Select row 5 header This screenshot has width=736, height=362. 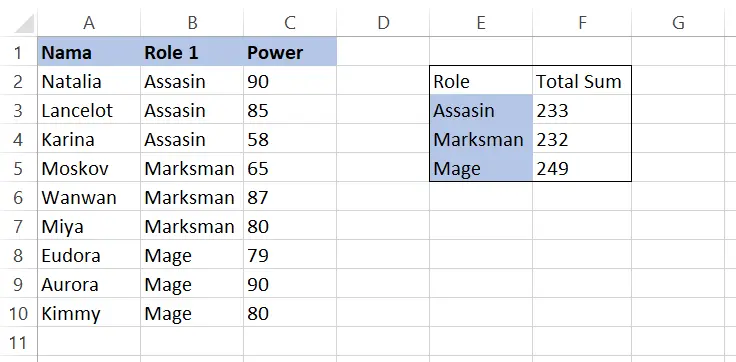pos(18,168)
